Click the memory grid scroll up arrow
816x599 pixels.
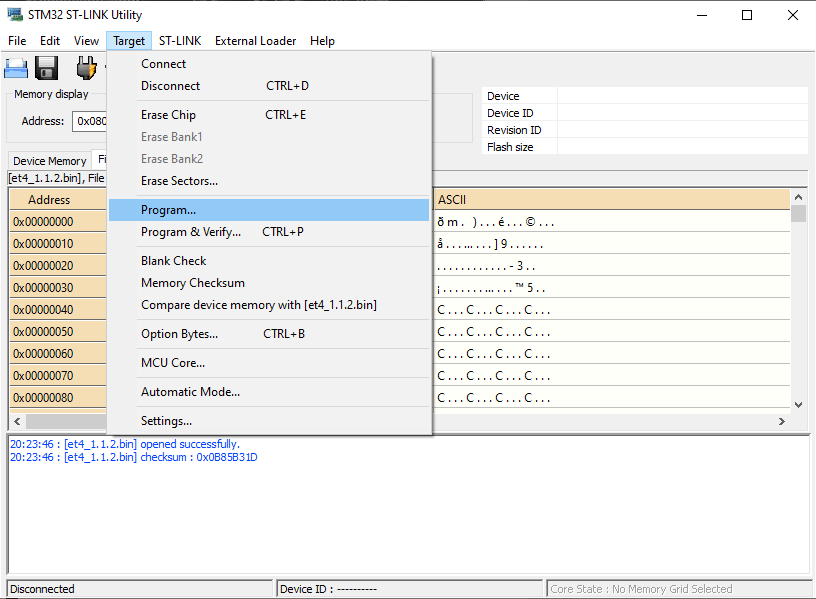point(798,197)
